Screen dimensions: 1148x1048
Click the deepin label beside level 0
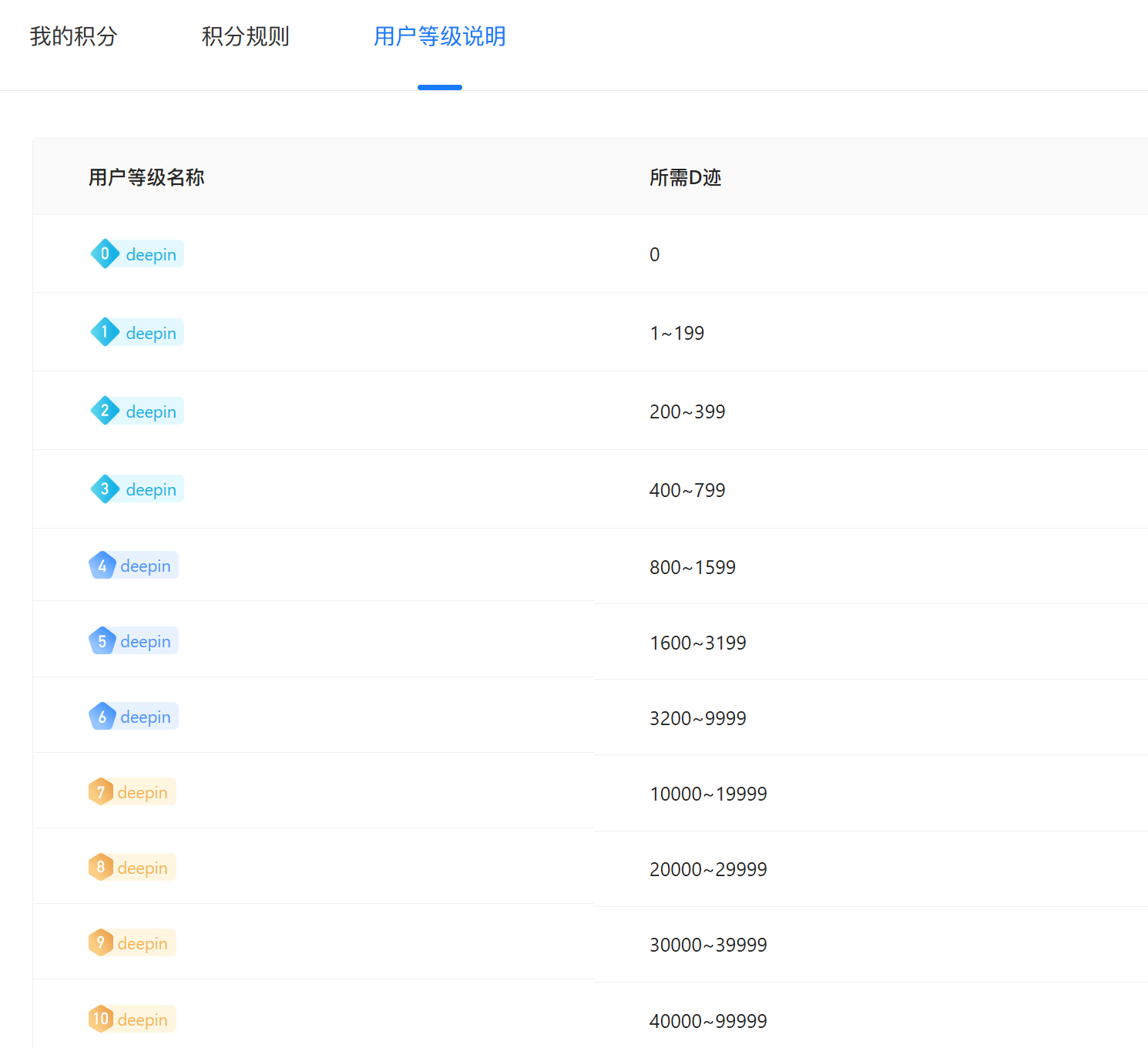[151, 255]
